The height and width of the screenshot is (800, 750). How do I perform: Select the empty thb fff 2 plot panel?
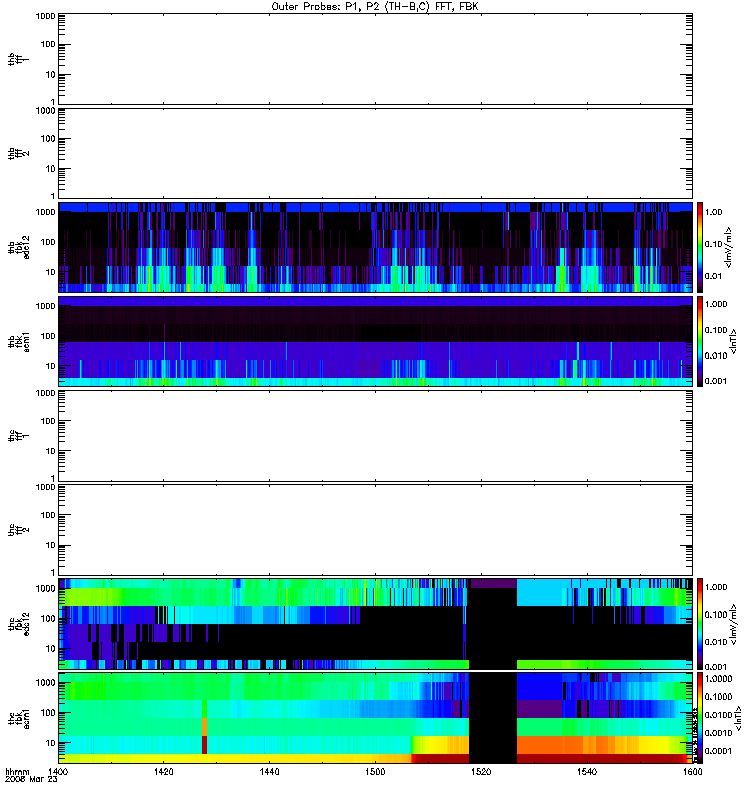(376, 154)
